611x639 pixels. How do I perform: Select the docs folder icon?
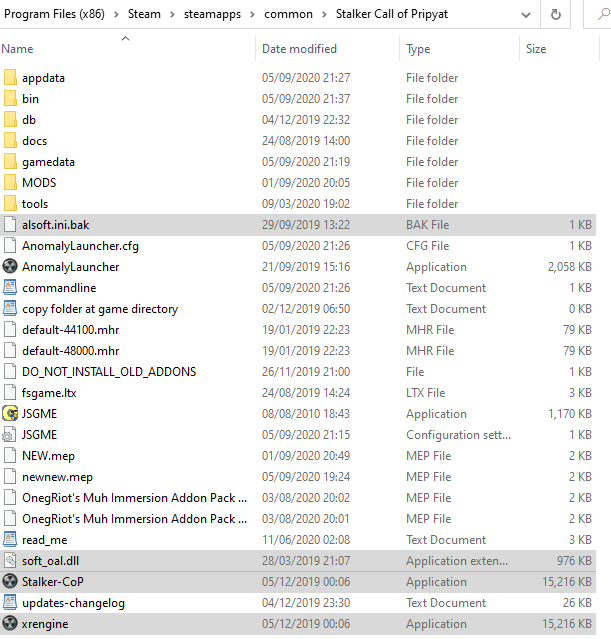[10, 141]
